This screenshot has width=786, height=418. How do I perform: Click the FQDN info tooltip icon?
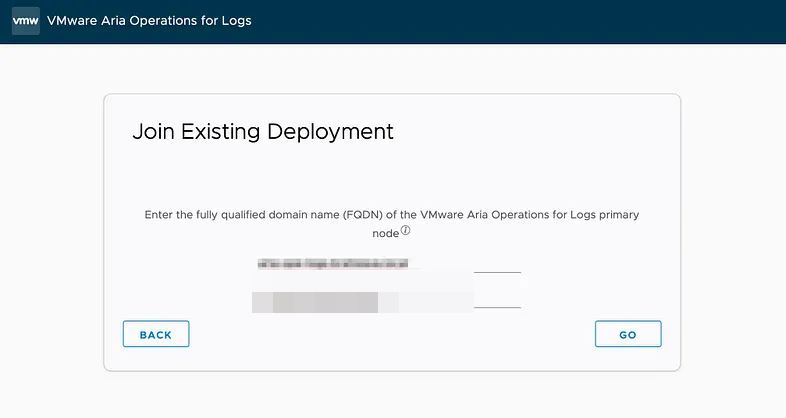click(406, 231)
